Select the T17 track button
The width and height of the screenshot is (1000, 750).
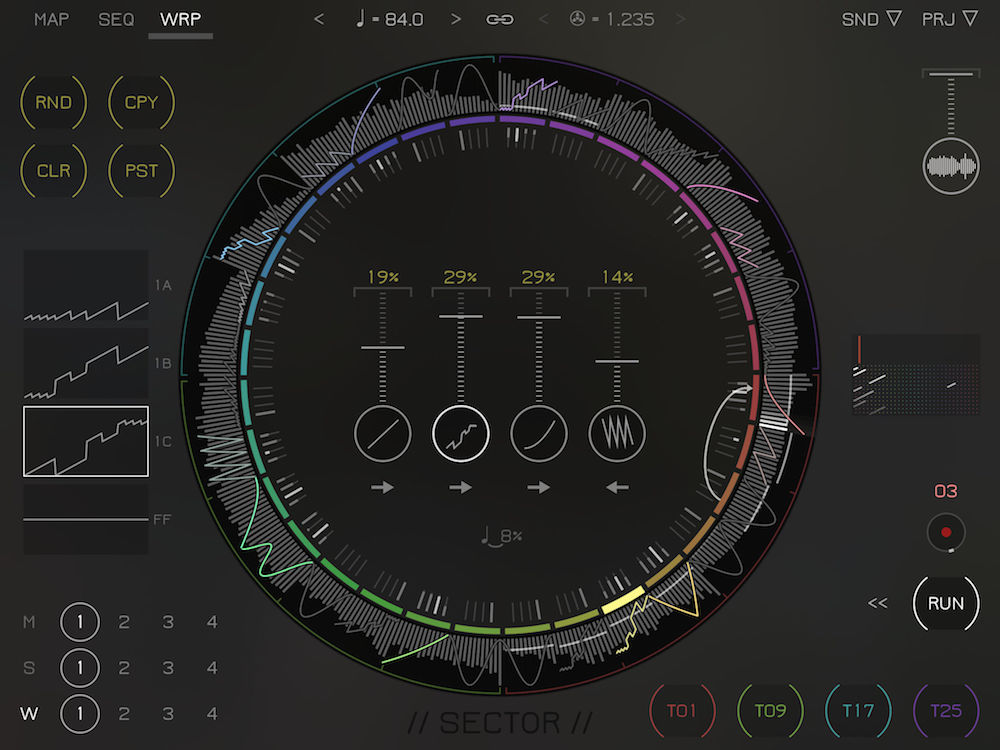point(858,710)
